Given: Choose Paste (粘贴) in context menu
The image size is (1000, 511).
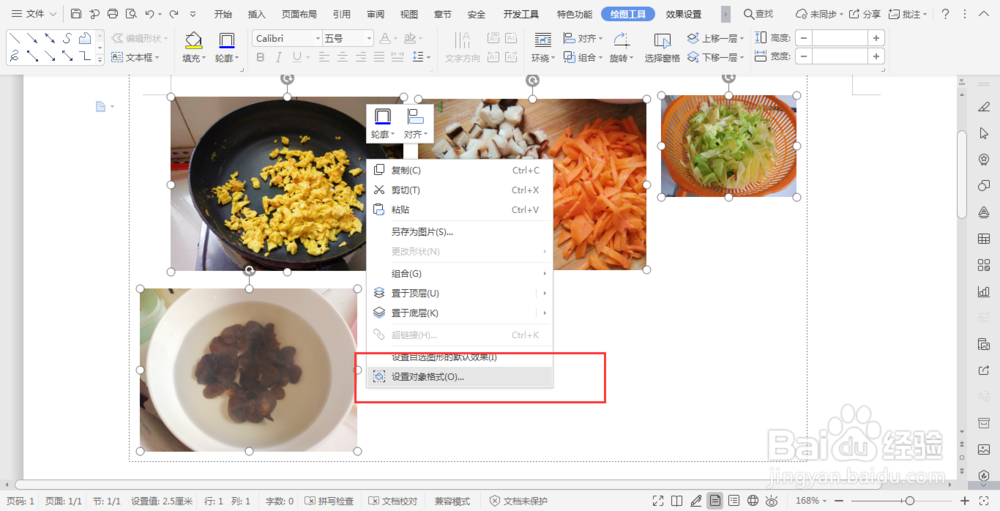Looking at the screenshot, I should pos(459,210).
